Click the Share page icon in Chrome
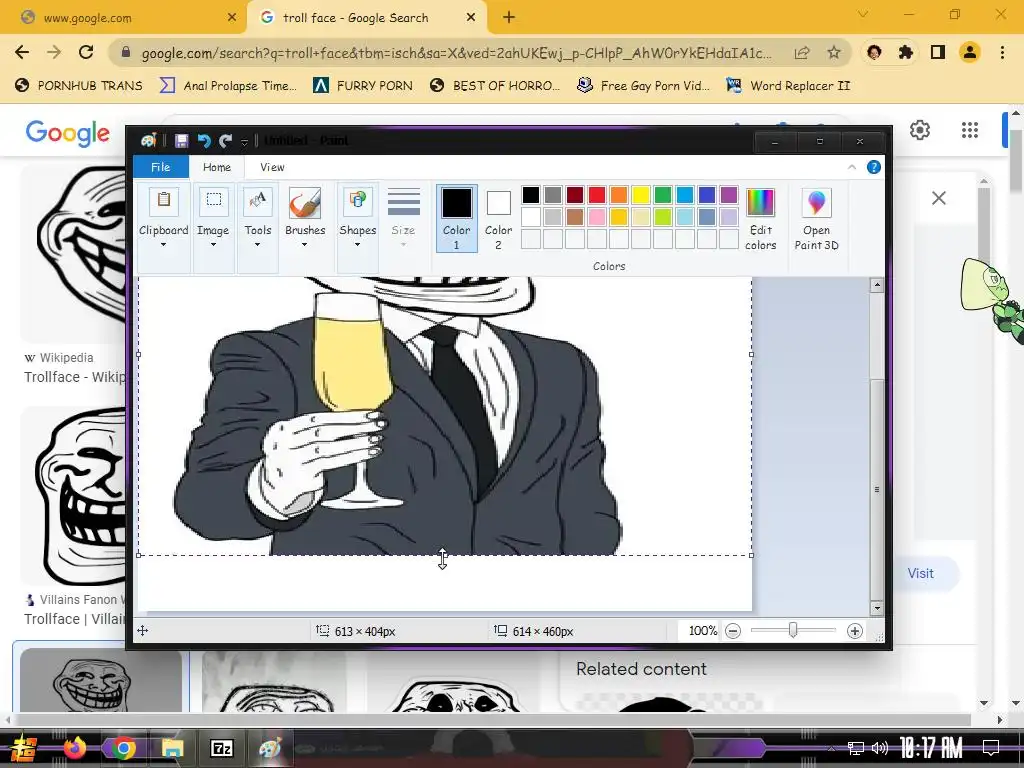Image resolution: width=1024 pixels, height=768 pixels. 802,53
